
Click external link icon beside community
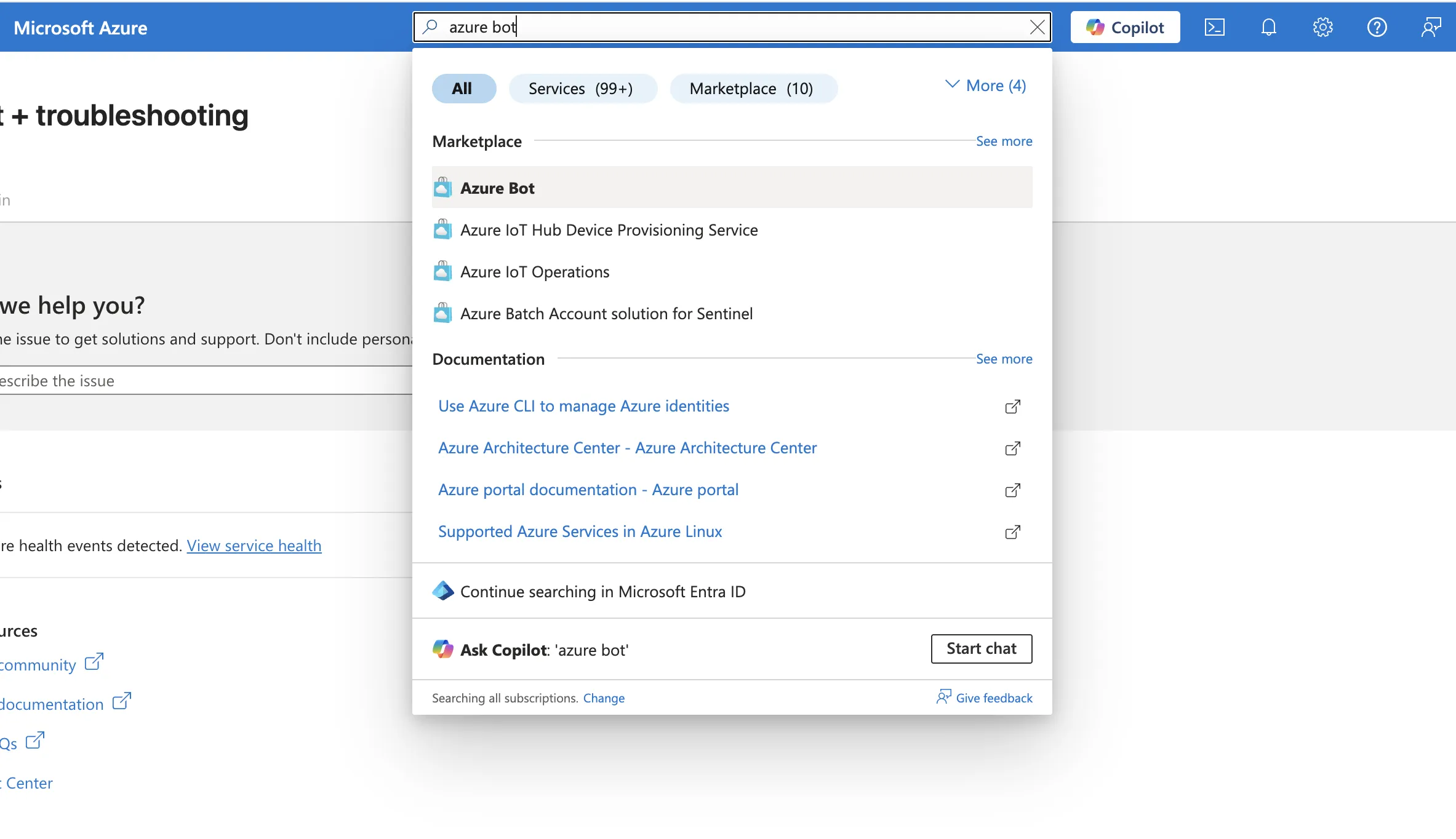[x=94, y=662]
